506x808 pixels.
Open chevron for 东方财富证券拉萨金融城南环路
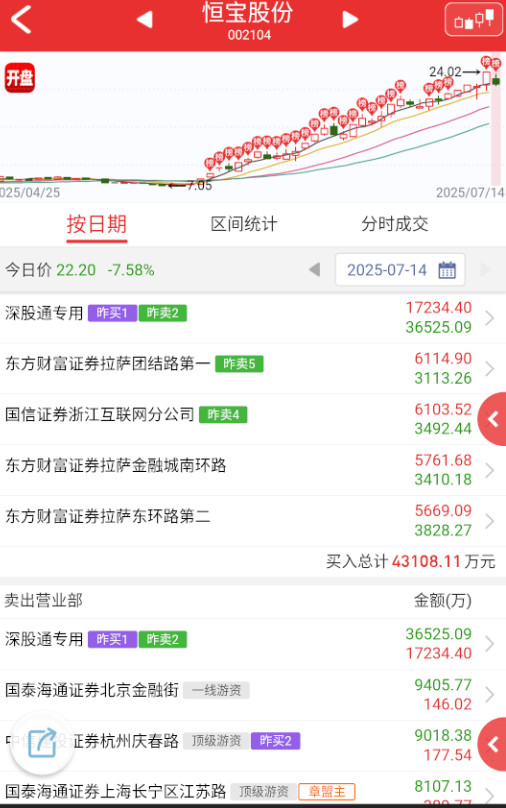490,470
